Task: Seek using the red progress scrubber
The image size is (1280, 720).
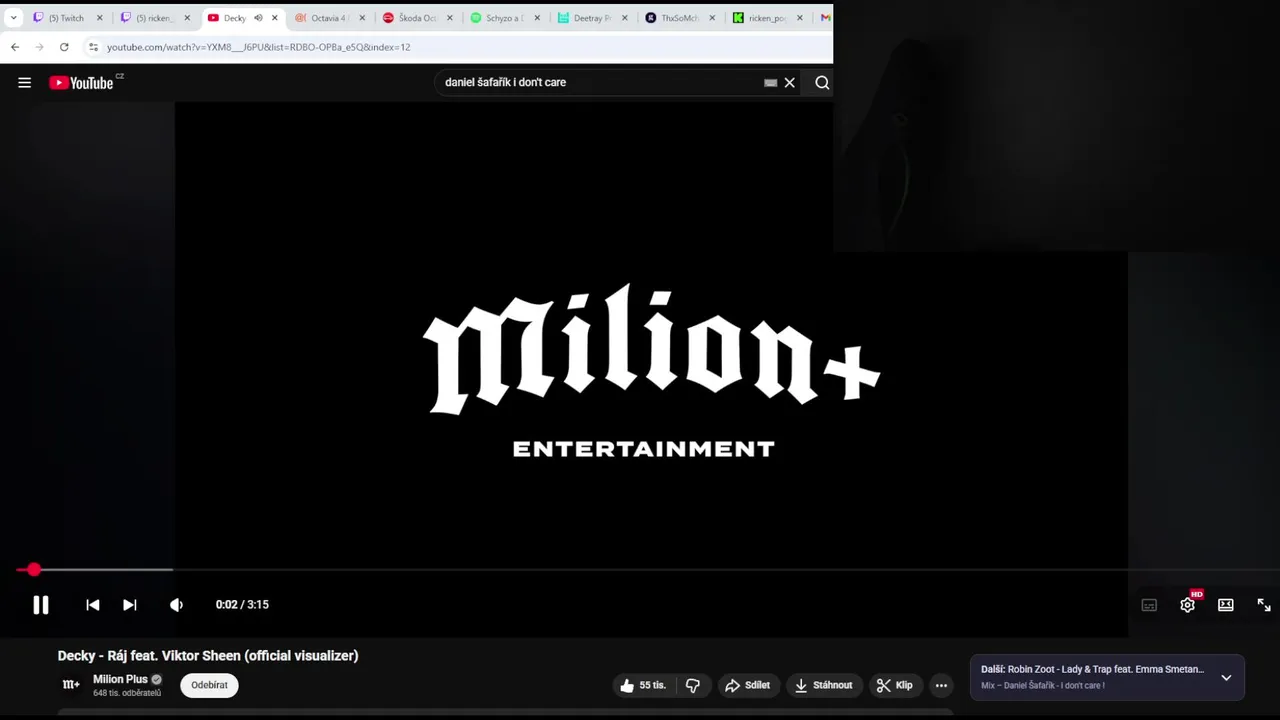Action: tap(34, 569)
